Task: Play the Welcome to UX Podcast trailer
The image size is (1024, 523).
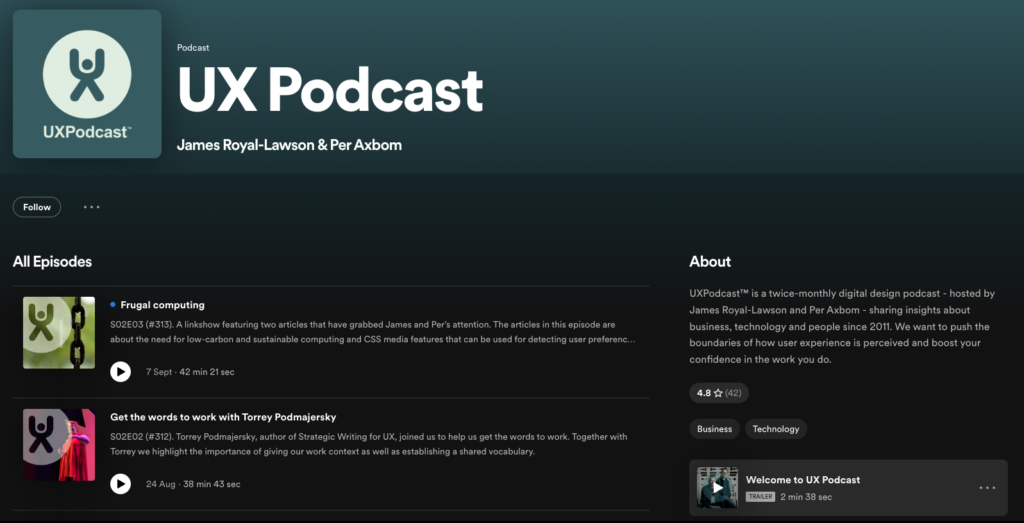Action: (x=717, y=487)
